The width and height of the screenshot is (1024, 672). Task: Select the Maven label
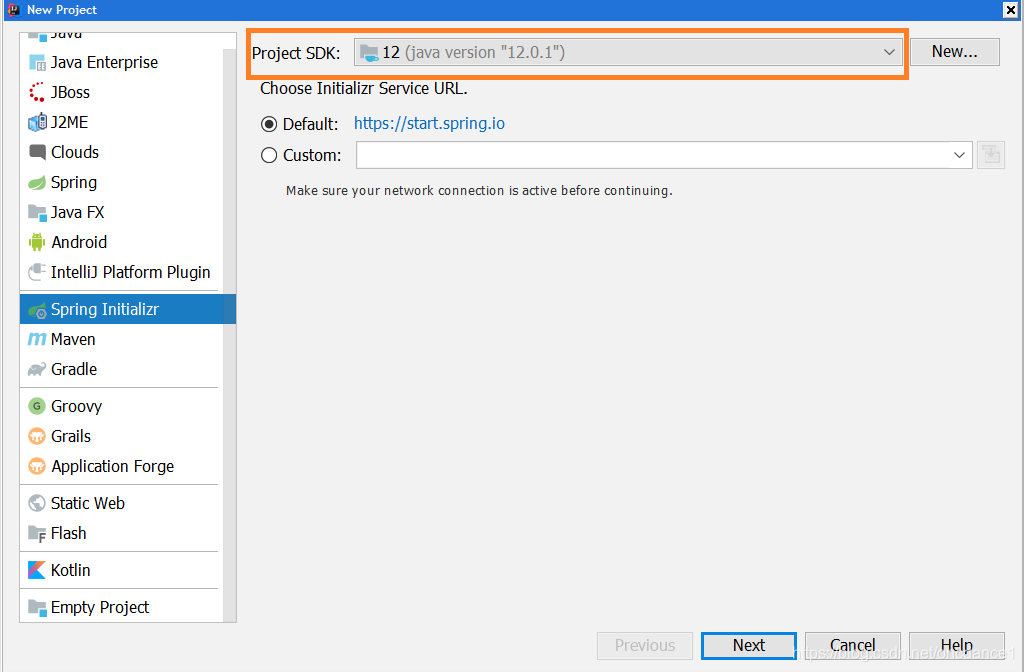coord(73,340)
